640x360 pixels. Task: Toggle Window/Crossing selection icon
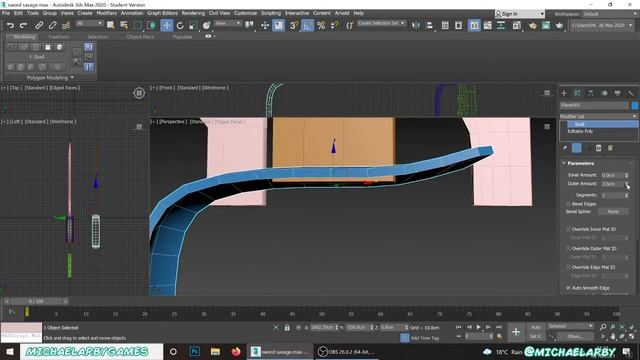point(151,25)
